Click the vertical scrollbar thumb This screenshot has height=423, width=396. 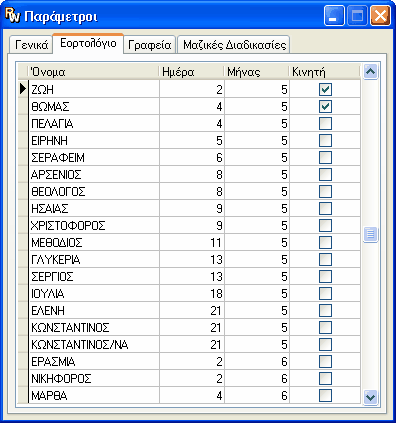coord(371,234)
